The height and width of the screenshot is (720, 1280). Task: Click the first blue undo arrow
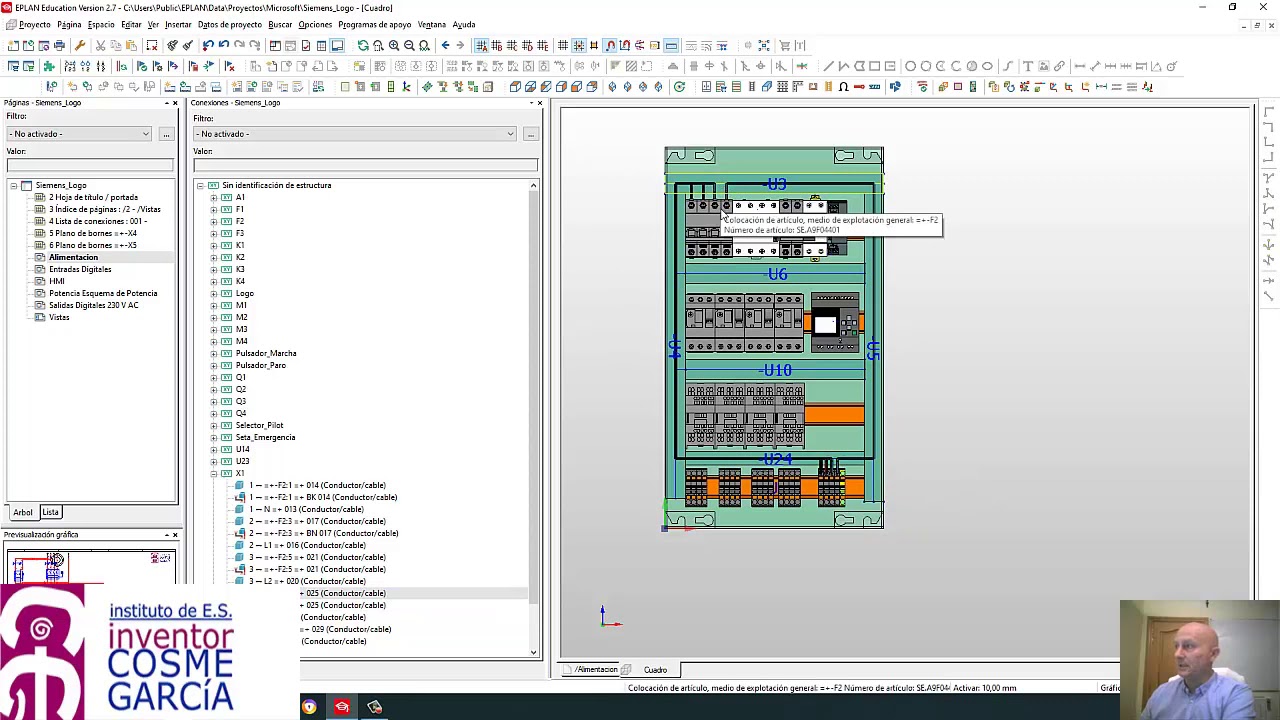click(x=208, y=45)
